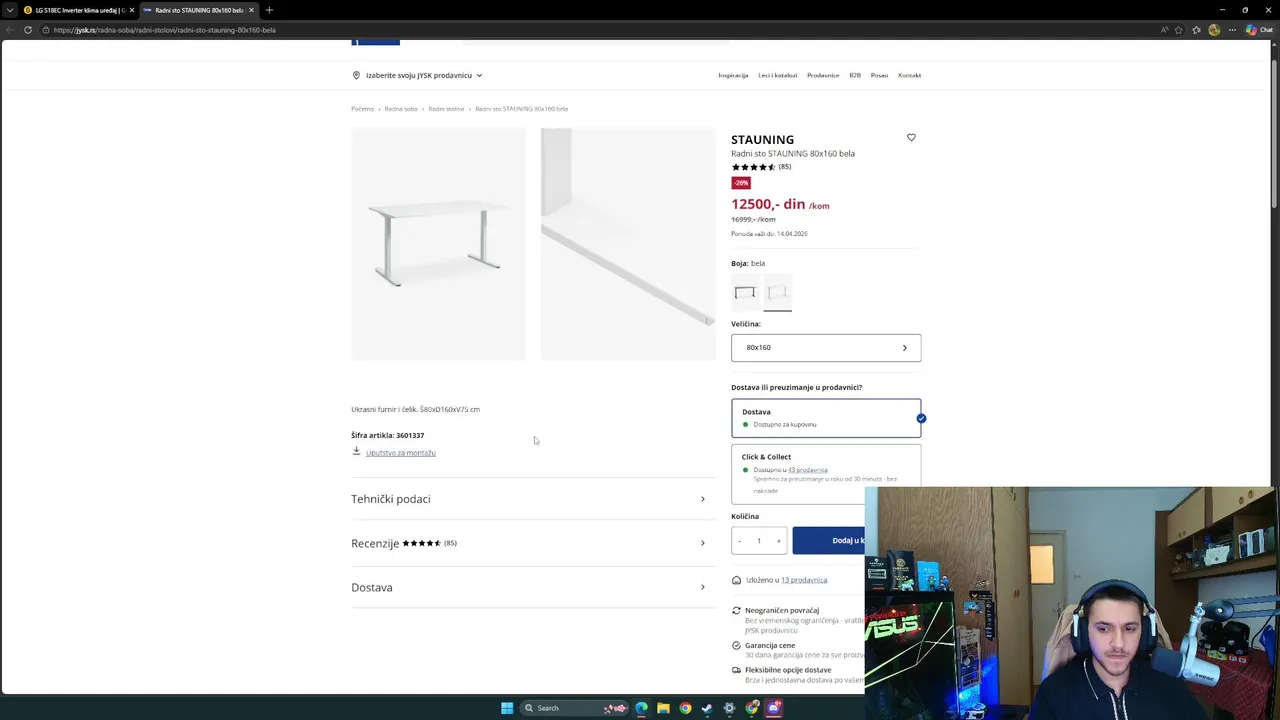Open the desk leg close-up image
The width and height of the screenshot is (1280, 720).
628,244
